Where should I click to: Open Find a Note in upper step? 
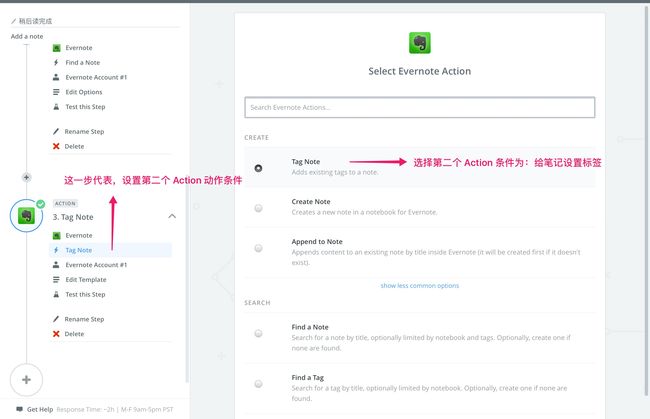(82, 63)
